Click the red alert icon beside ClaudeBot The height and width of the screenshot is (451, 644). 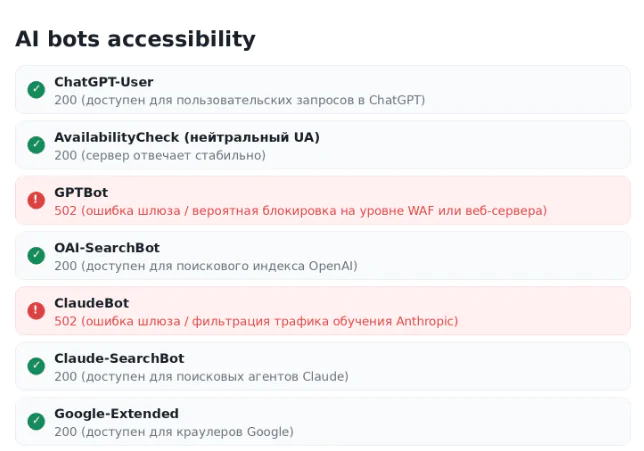point(36,311)
